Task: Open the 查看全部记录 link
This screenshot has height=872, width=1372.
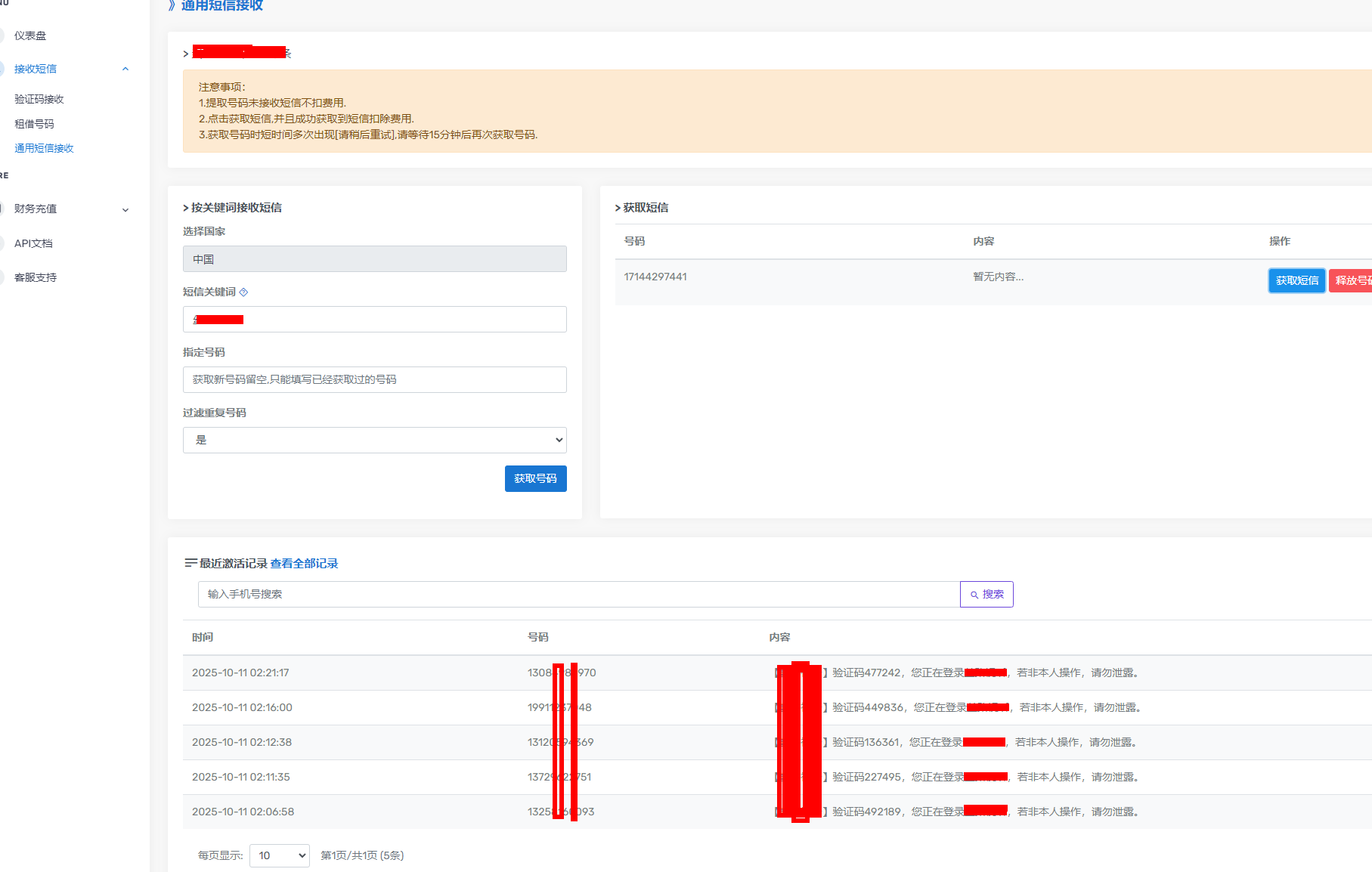Action: tap(304, 564)
